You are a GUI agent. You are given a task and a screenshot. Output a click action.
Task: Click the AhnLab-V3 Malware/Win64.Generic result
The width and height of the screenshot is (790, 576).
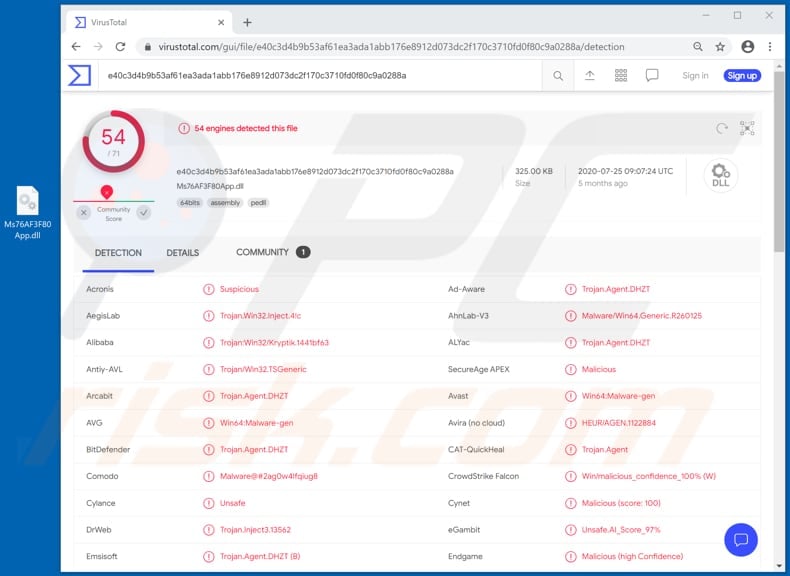pos(642,316)
